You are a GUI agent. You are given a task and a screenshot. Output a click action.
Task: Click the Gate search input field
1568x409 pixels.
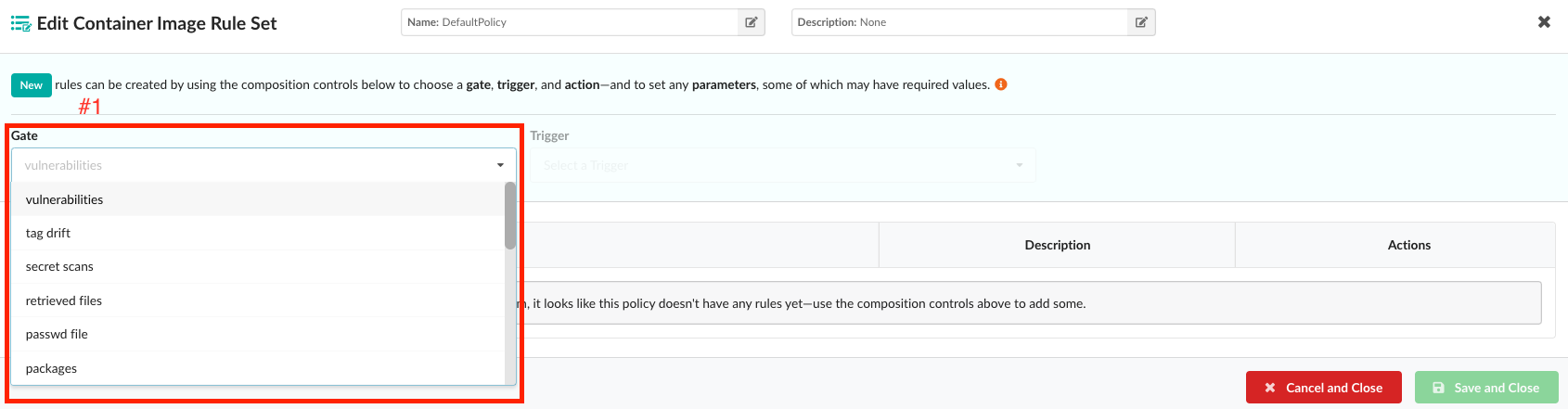click(251, 165)
